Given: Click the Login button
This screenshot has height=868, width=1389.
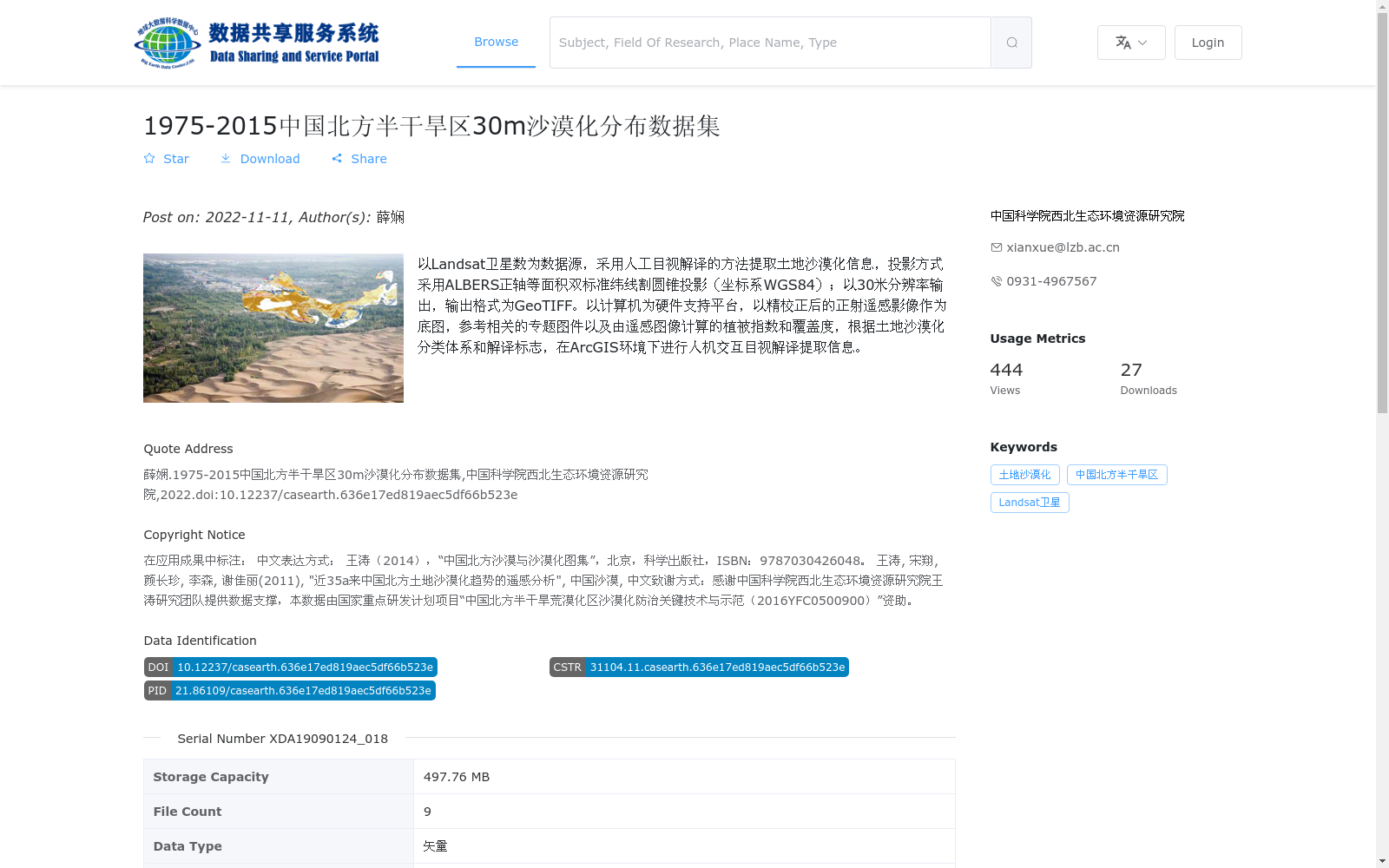Looking at the screenshot, I should click(1208, 43).
